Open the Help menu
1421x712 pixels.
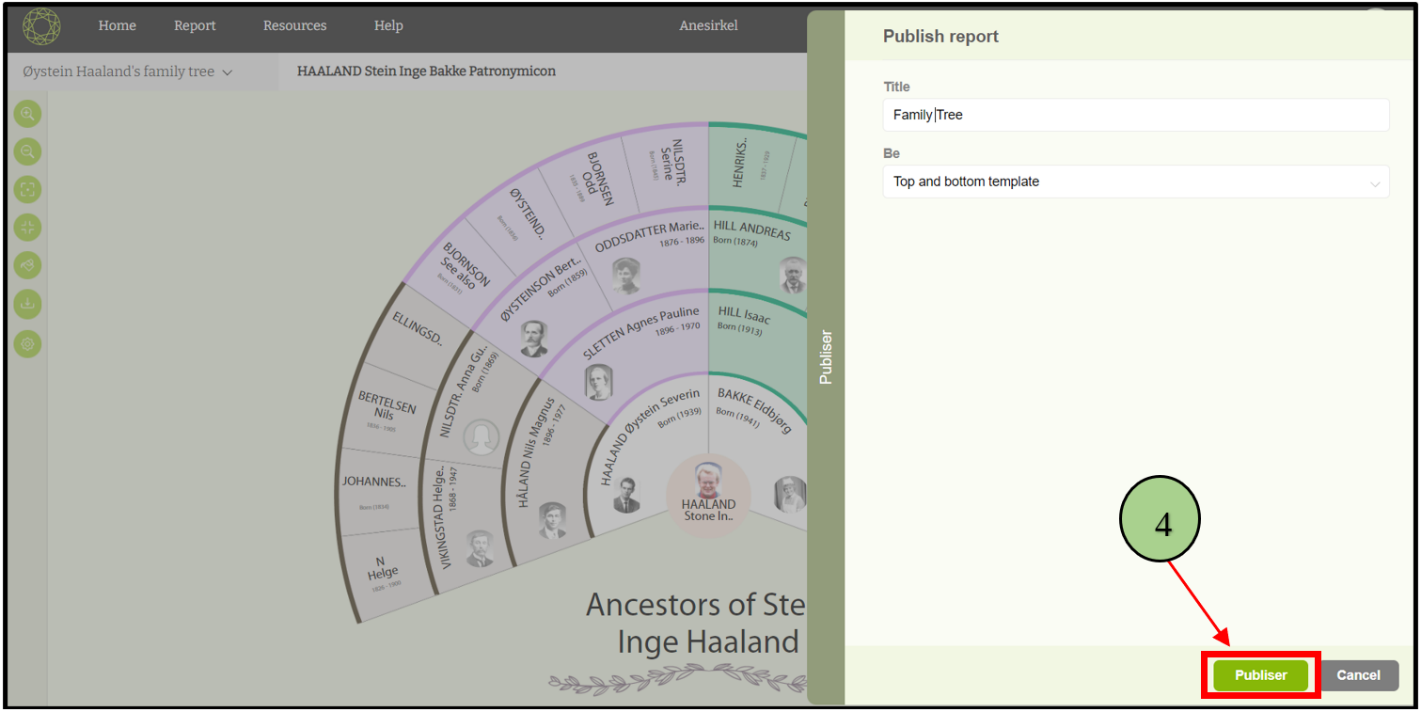click(388, 26)
